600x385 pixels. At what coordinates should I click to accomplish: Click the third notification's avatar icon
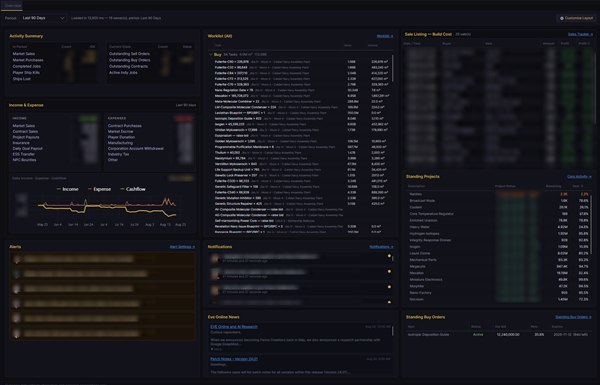pos(215,290)
